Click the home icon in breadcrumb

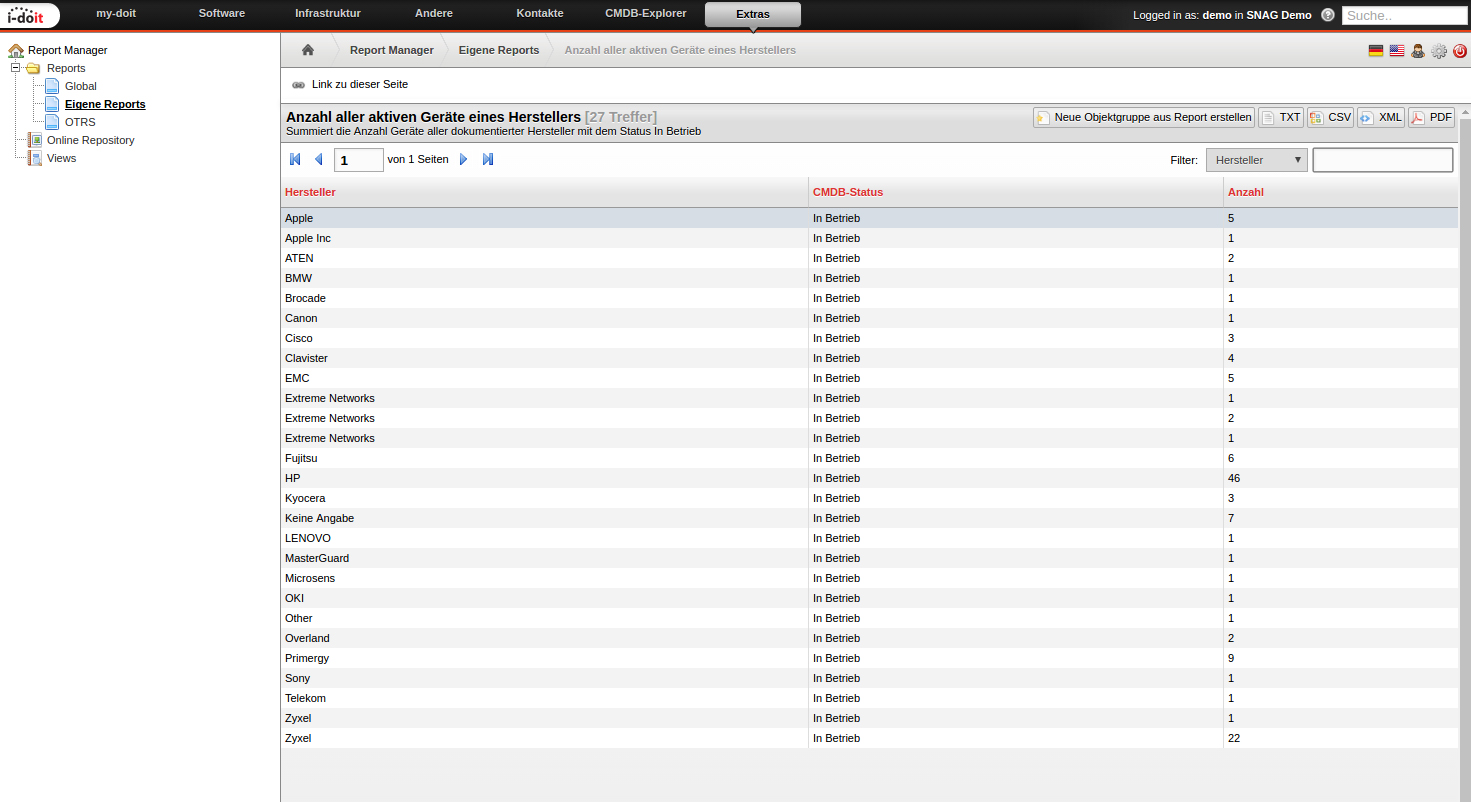(x=308, y=50)
